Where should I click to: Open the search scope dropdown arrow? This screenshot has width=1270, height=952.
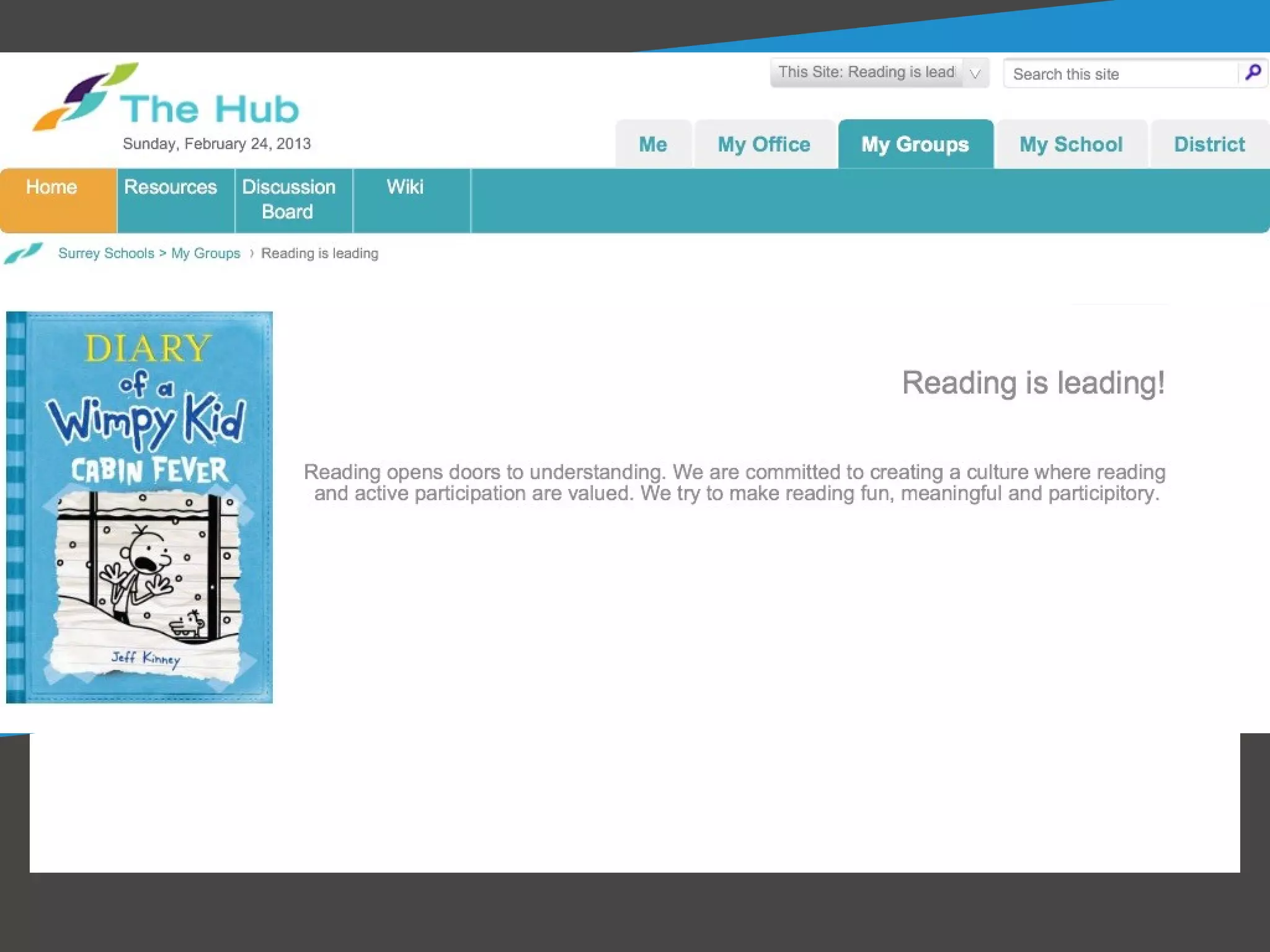(x=975, y=74)
